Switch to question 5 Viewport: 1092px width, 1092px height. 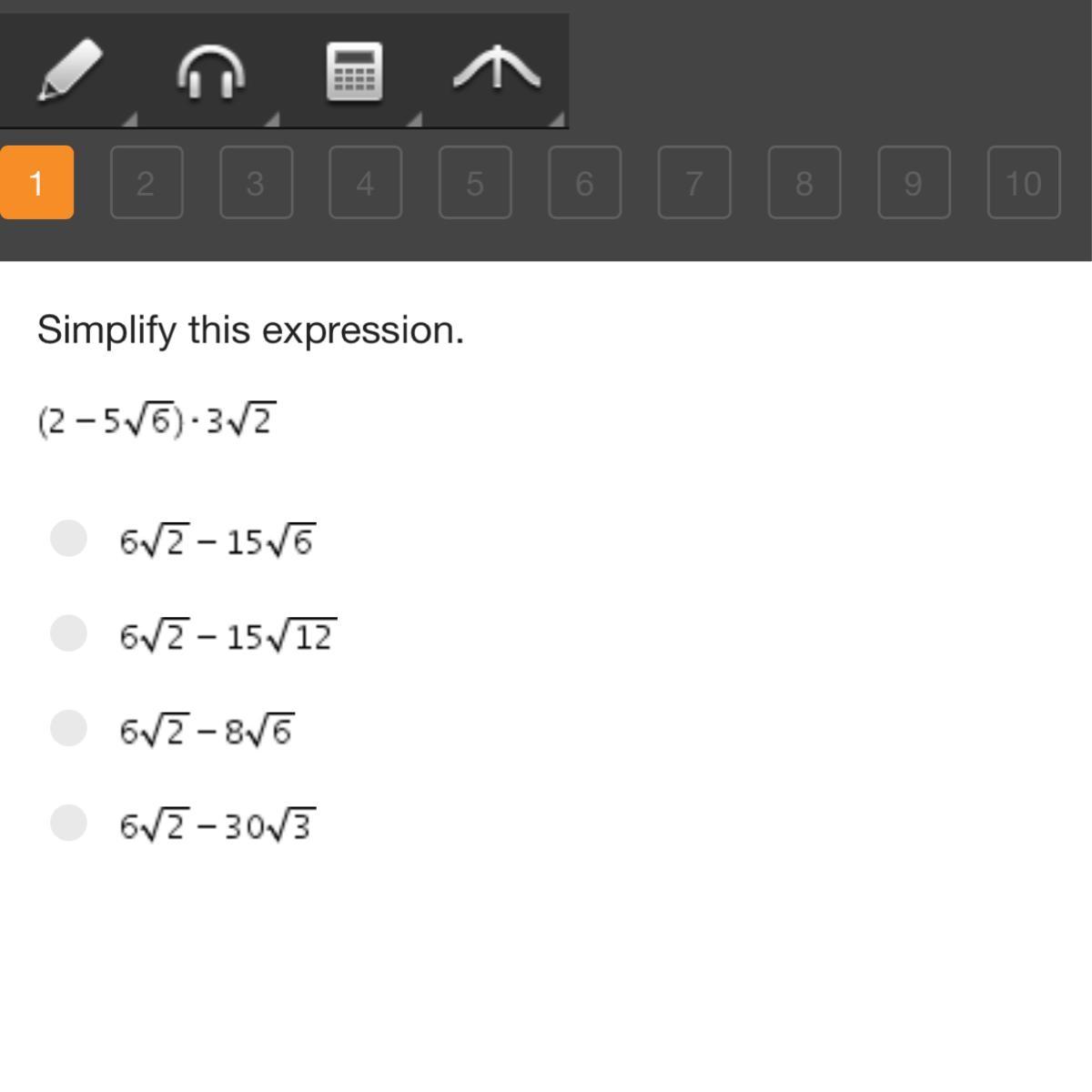475,183
